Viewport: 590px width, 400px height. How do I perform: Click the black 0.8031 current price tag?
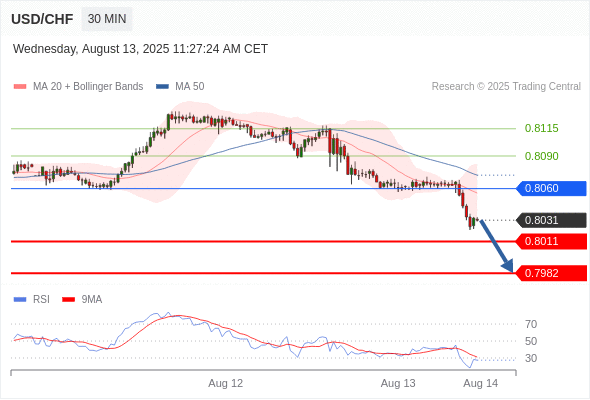551,220
